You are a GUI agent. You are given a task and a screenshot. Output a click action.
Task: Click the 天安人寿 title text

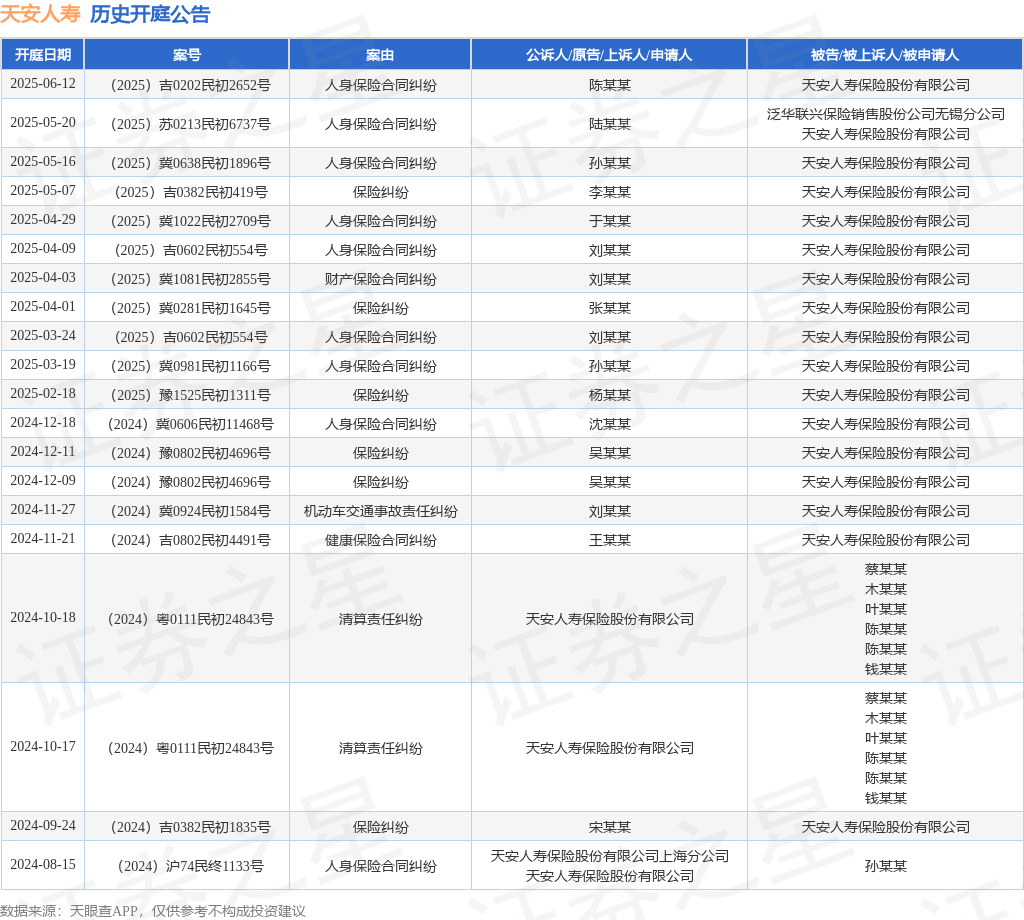(40, 14)
